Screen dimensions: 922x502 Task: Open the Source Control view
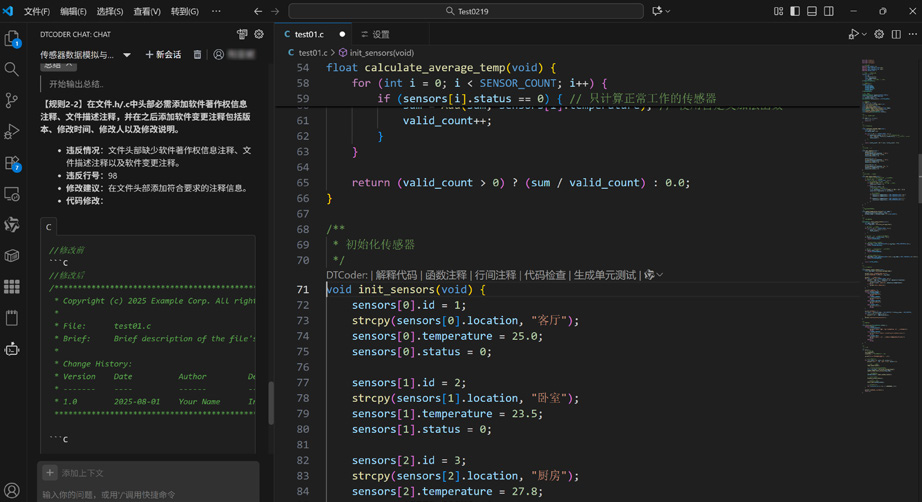tap(12, 101)
